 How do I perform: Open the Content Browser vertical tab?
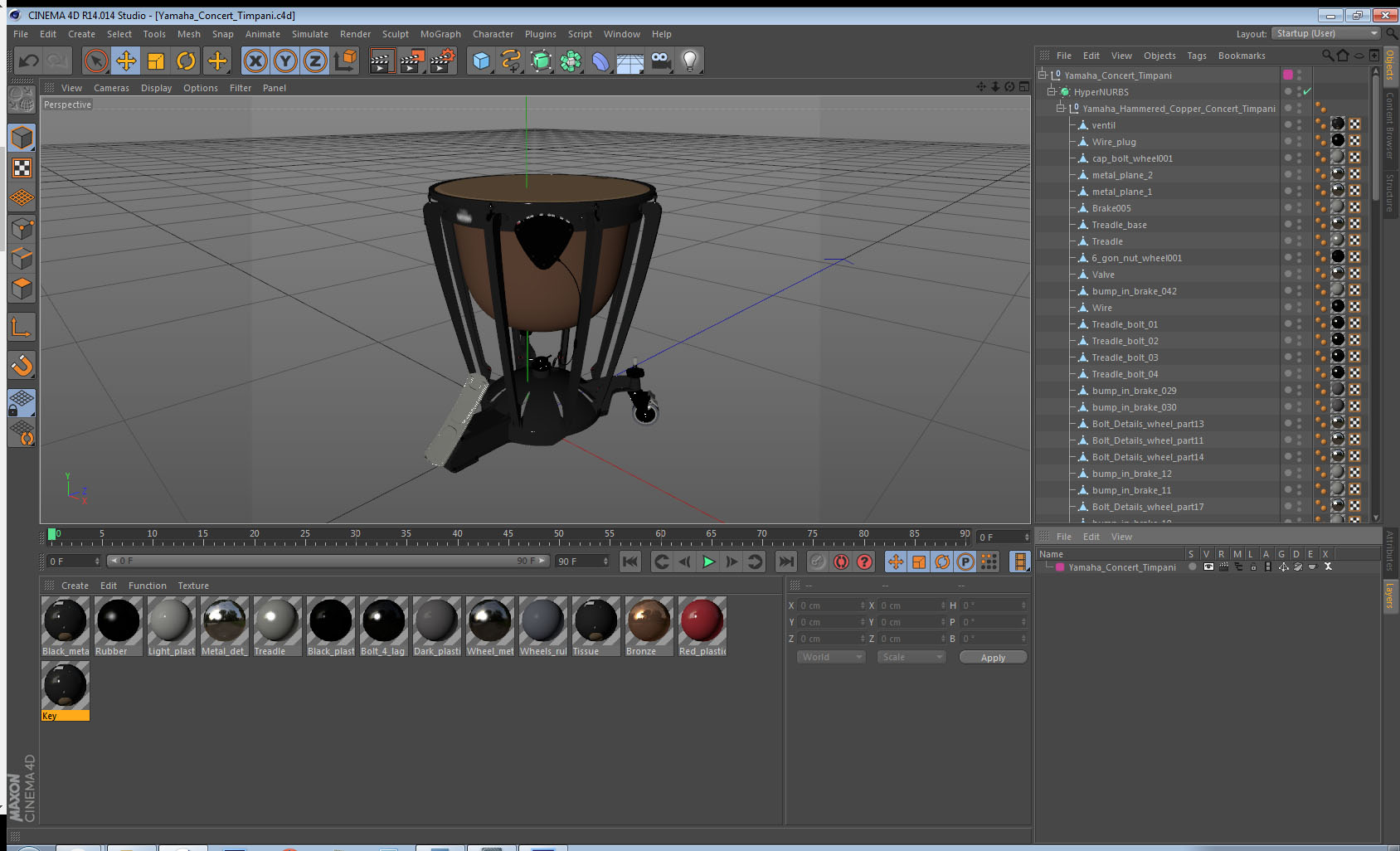tap(1389, 124)
